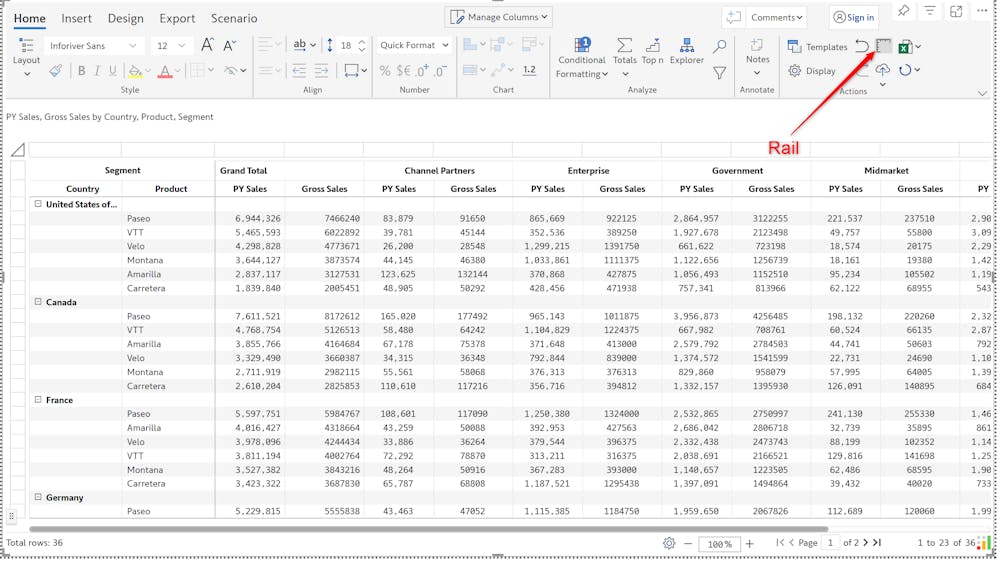Click the Rail toggle icon in Actions
Viewport: 1000px width, 561px height.
pyautogui.click(x=884, y=46)
